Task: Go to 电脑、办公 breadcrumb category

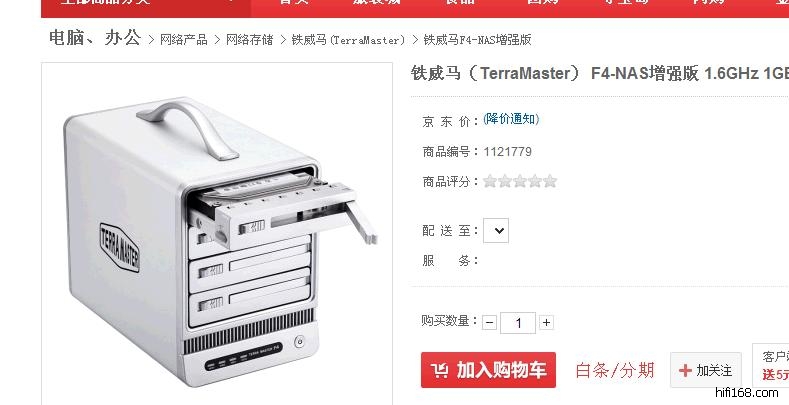Action: point(95,38)
